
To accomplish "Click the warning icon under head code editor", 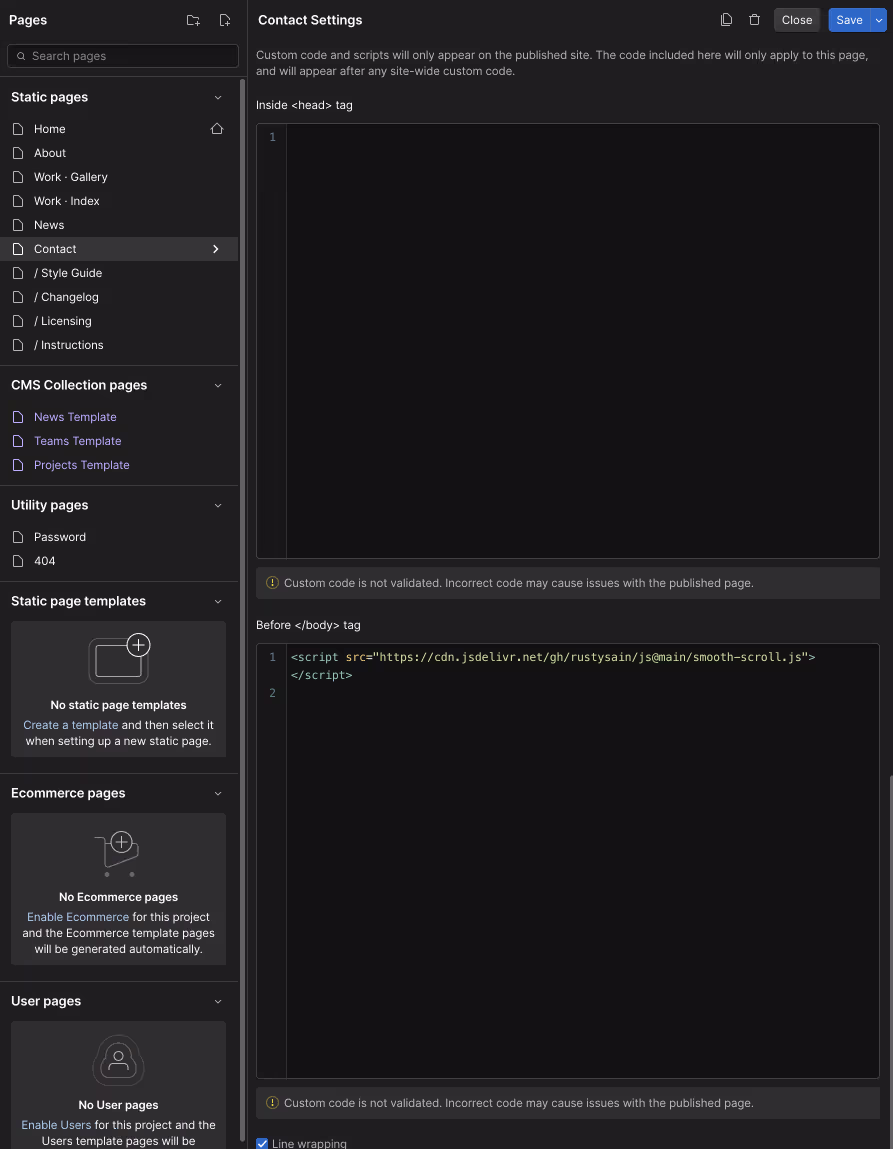I will pyautogui.click(x=272, y=583).
